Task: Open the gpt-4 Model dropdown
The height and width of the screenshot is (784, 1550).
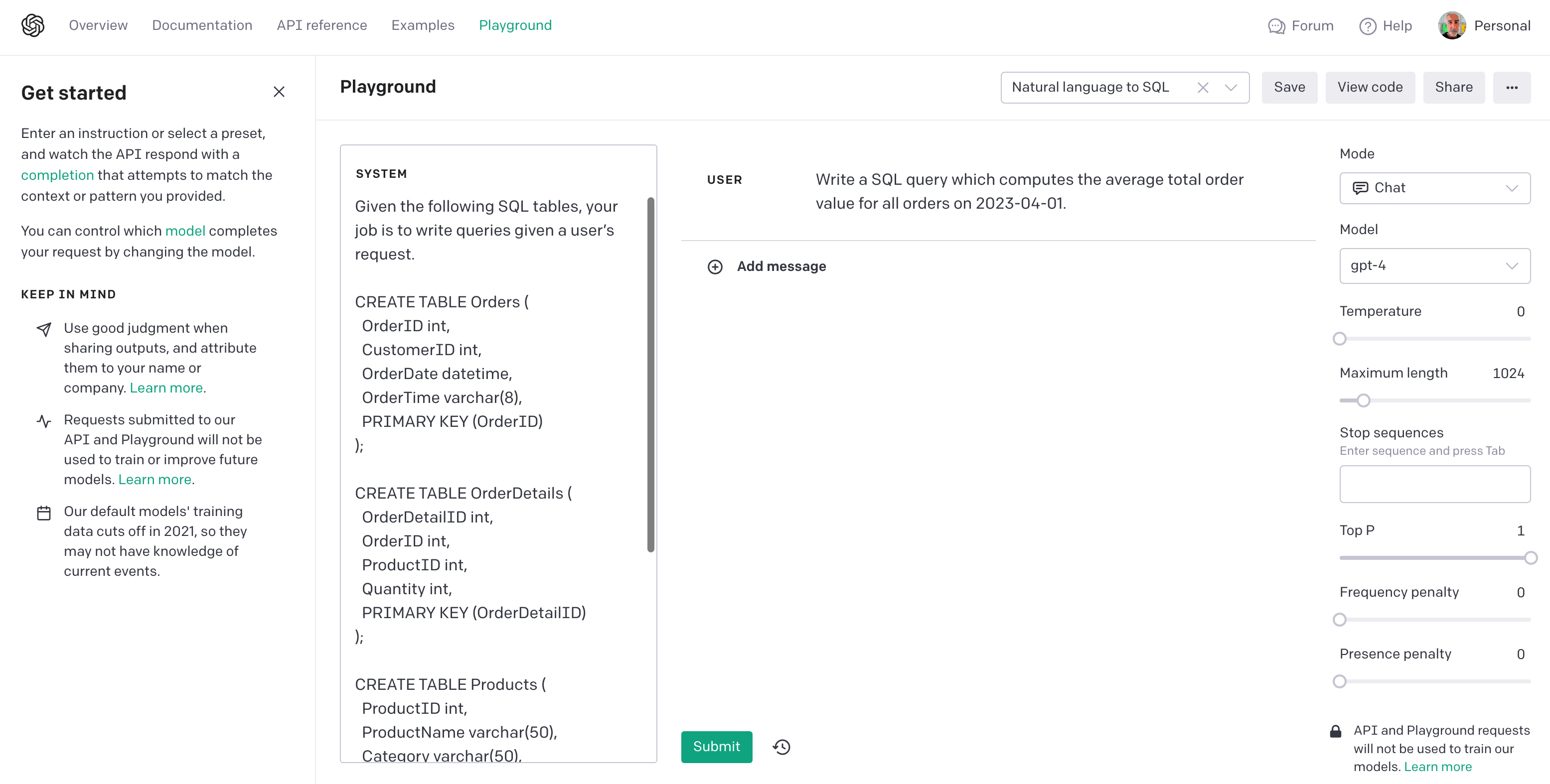Action: (1434, 266)
